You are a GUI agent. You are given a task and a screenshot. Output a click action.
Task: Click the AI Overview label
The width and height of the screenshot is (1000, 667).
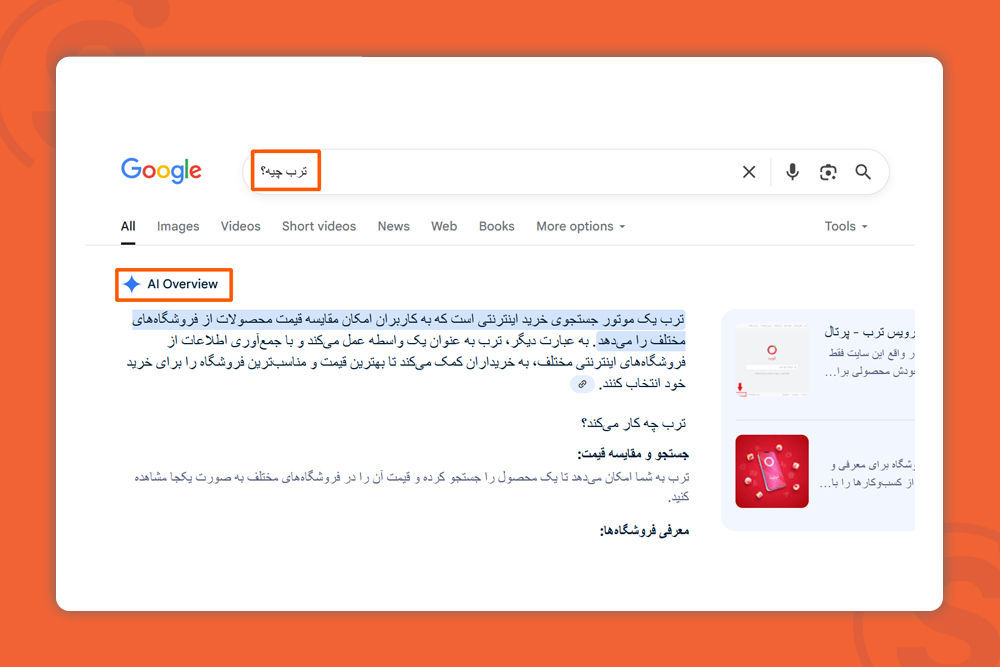[x=182, y=284]
